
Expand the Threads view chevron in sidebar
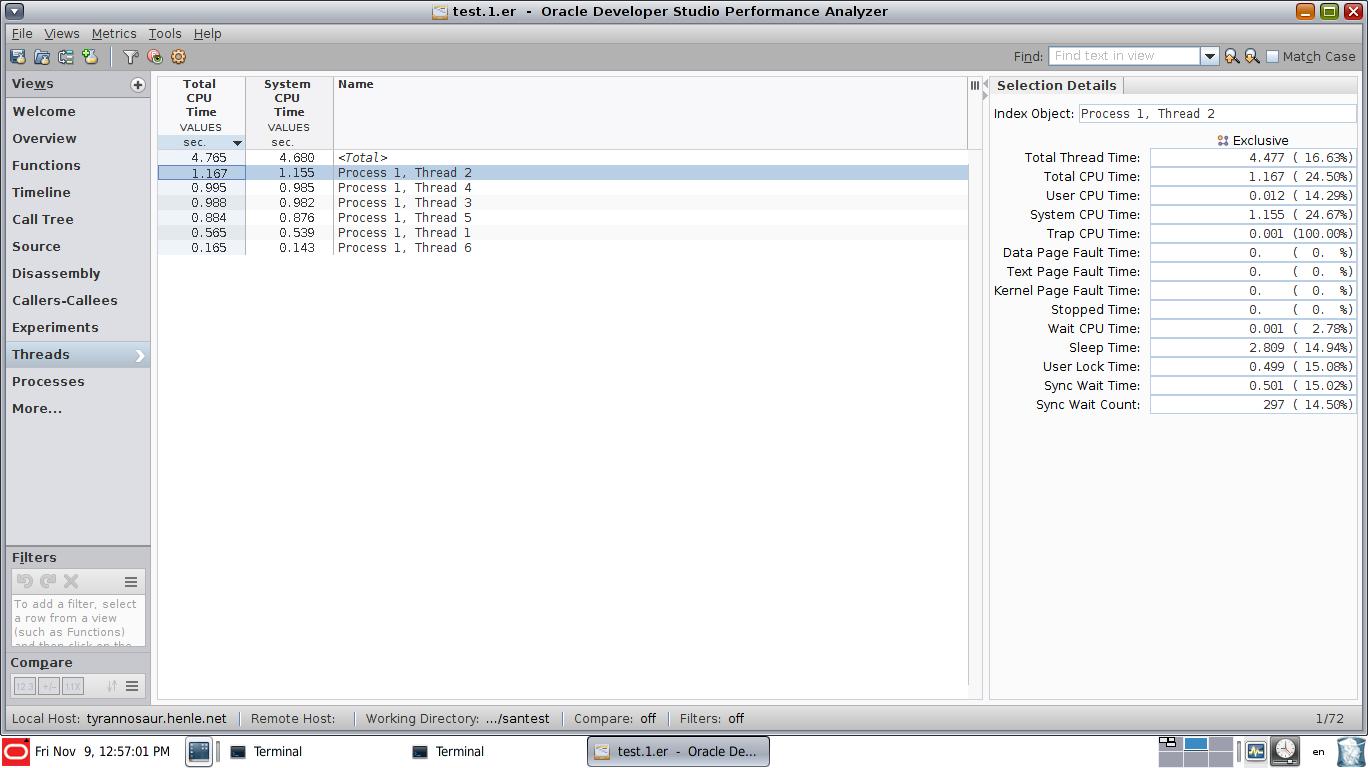pyautogui.click(x=139, y=355)
